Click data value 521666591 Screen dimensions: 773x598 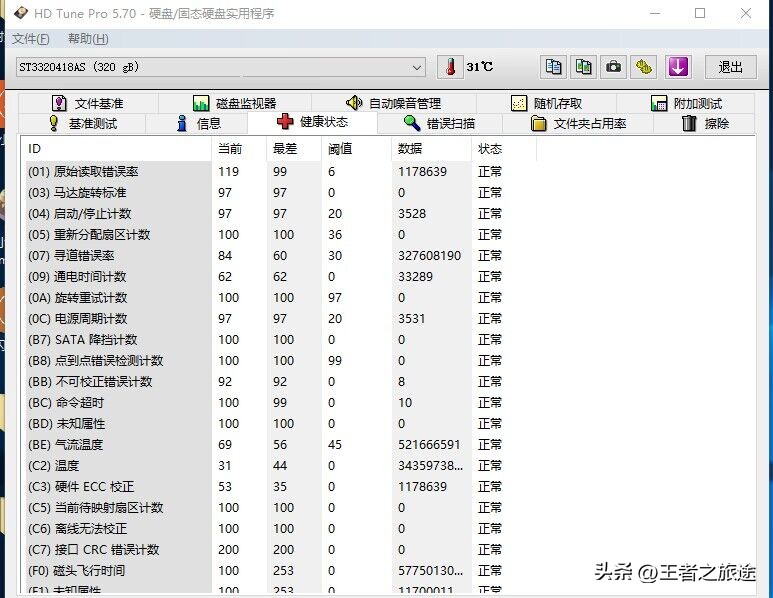coord(429,445)
